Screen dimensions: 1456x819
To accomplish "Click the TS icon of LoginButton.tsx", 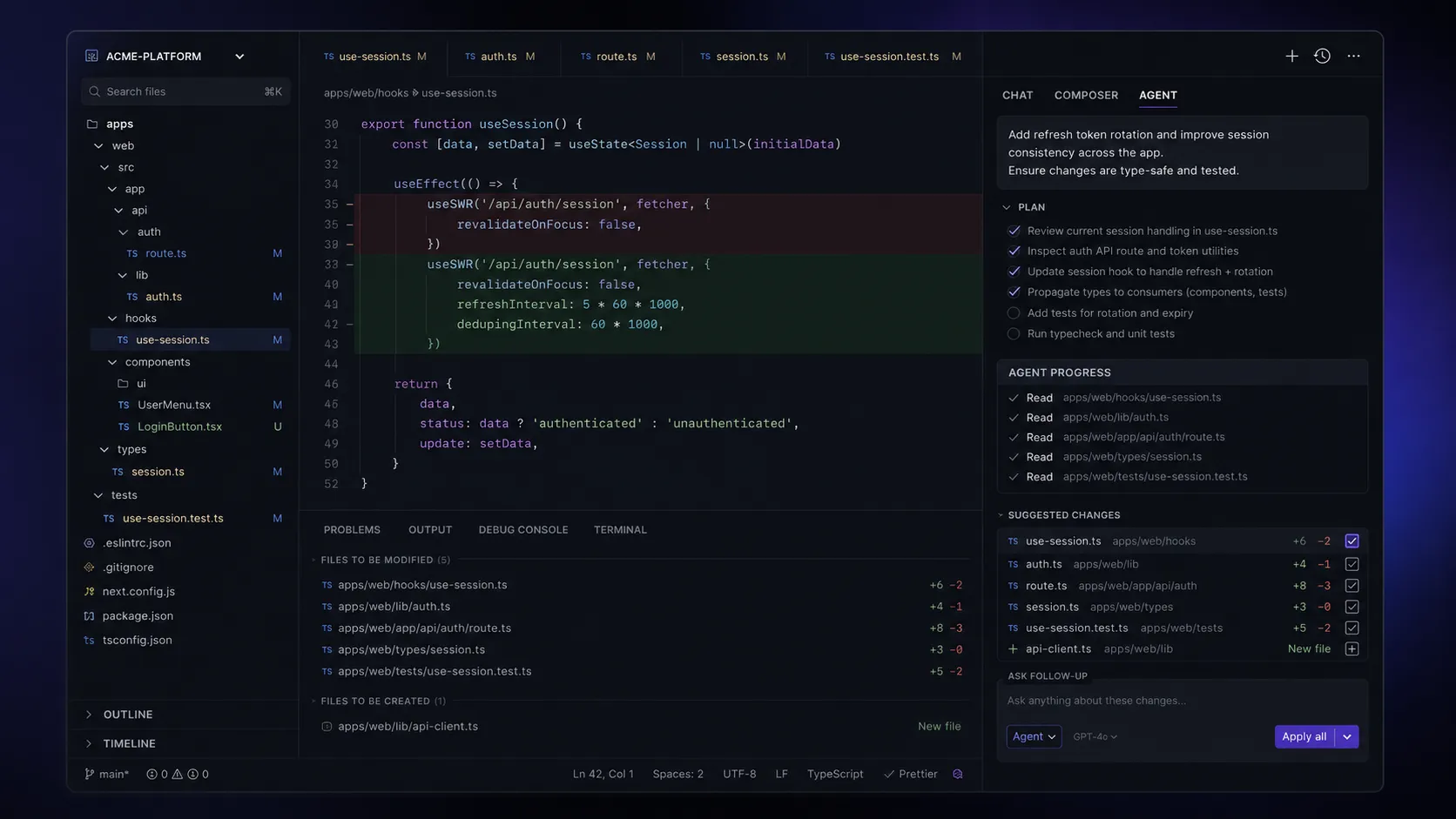I will point(124,427).
